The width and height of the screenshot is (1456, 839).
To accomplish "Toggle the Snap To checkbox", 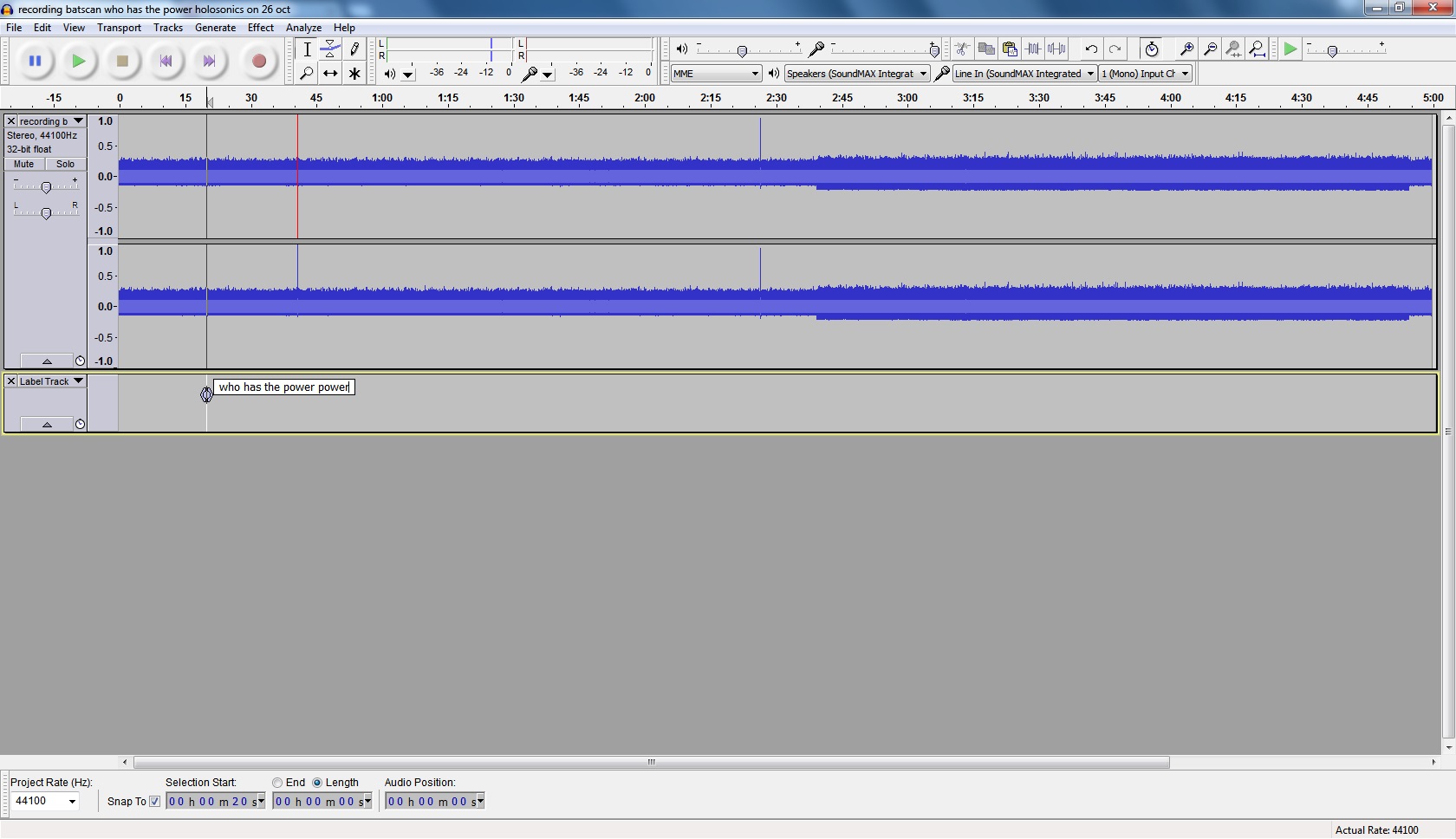I will 155,802.
